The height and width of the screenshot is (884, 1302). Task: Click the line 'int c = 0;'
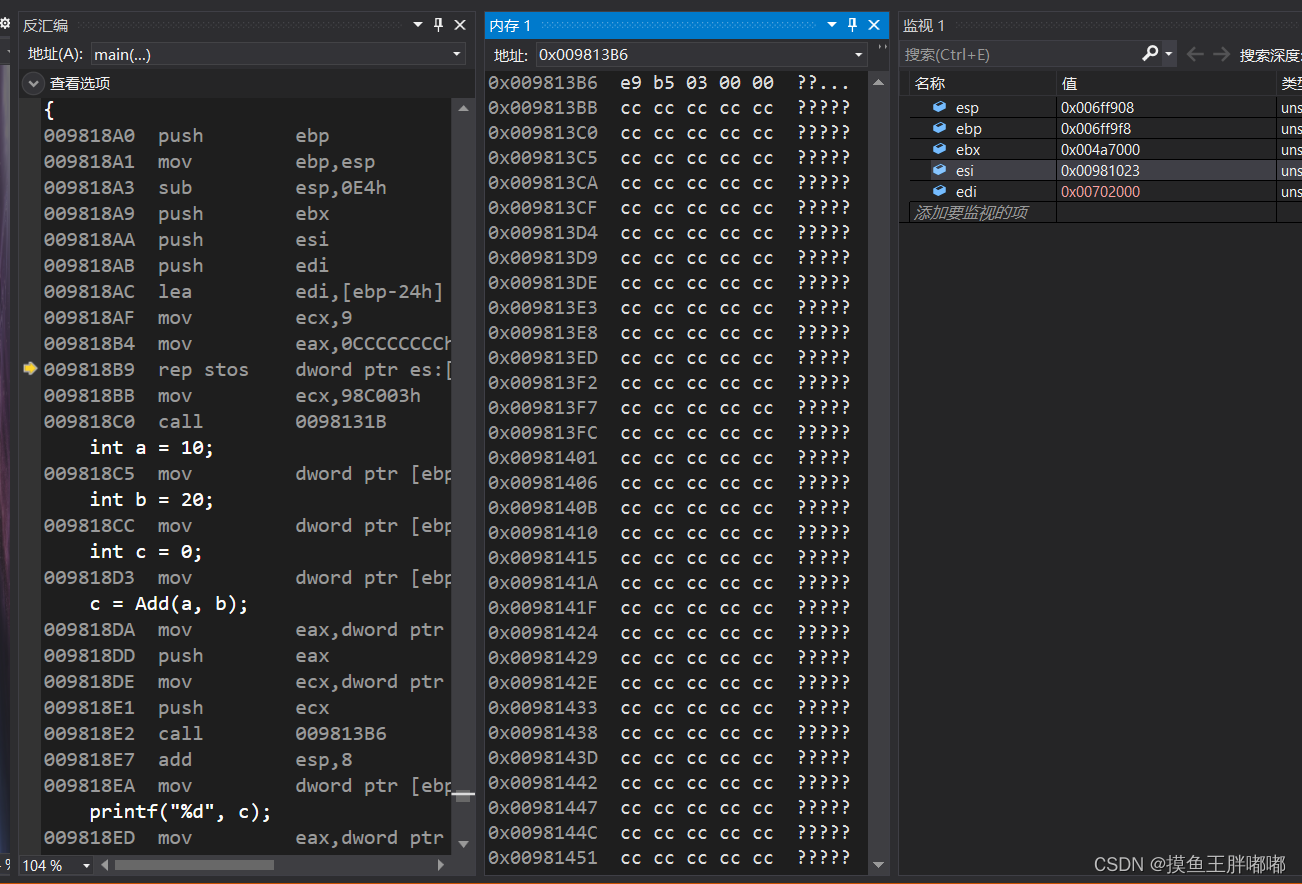pos(146,551)
